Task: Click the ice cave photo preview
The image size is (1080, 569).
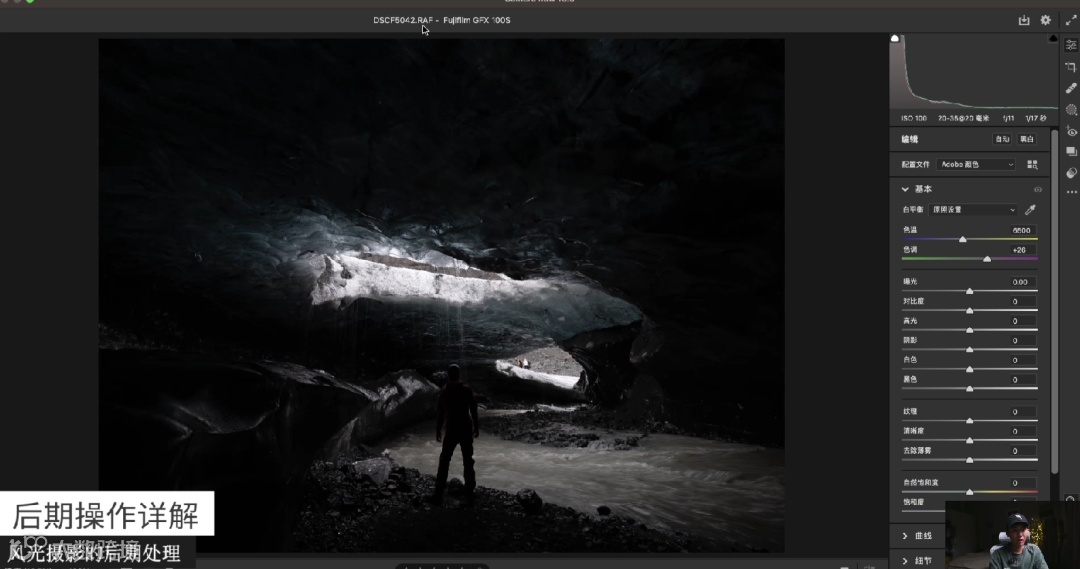Action: coord(442,295)
